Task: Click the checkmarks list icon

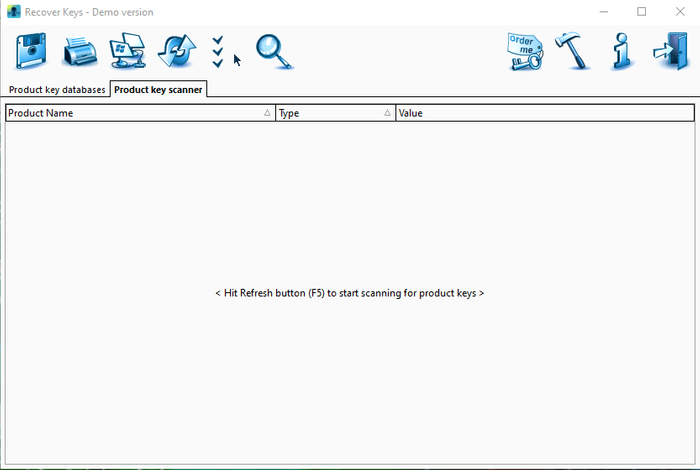Action: click(x=218, y=51)
